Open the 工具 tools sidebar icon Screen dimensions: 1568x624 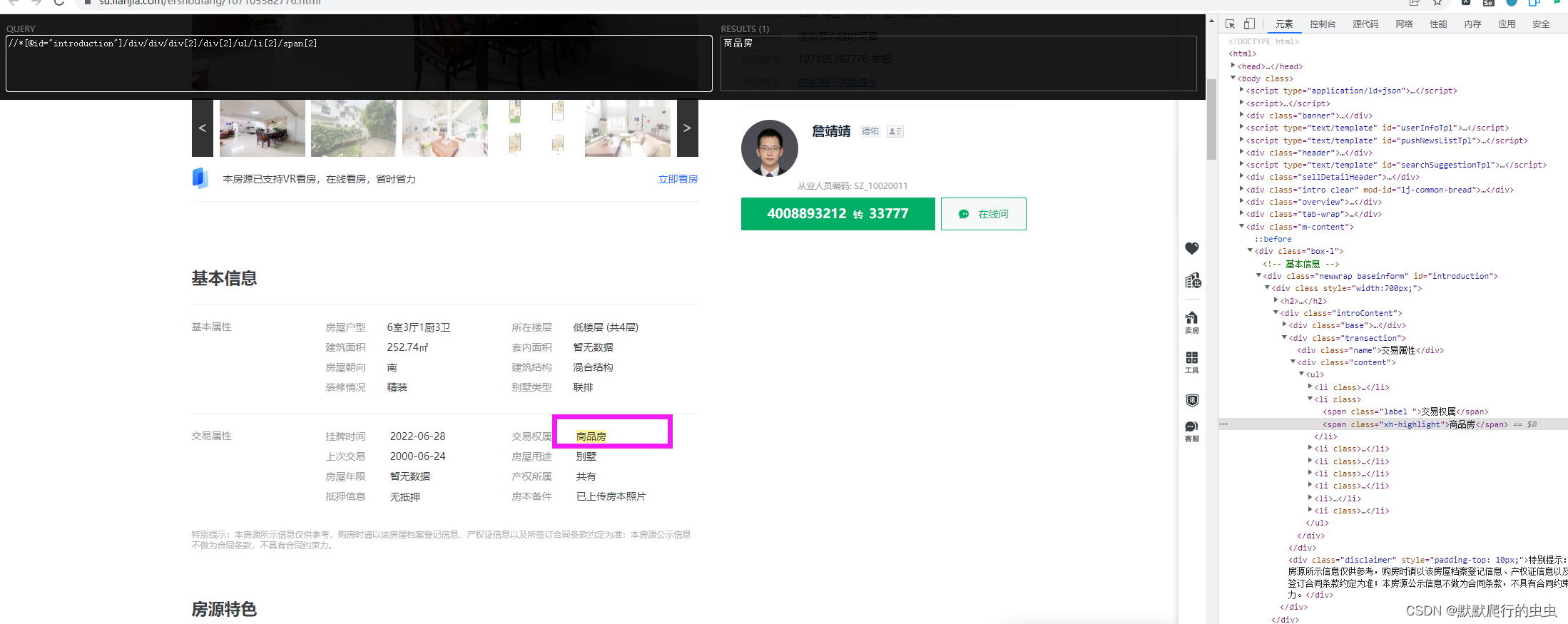(x=1192, y=362)
